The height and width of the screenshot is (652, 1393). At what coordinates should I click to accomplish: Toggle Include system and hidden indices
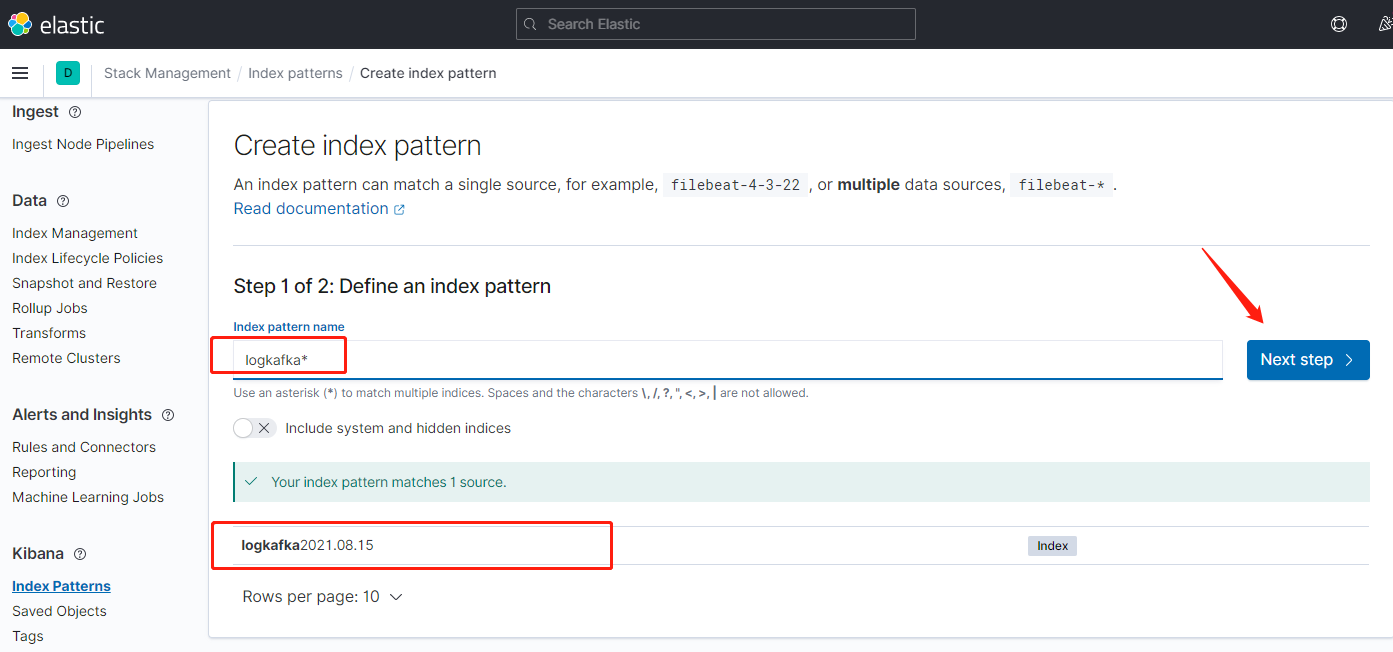coord(254,428)
